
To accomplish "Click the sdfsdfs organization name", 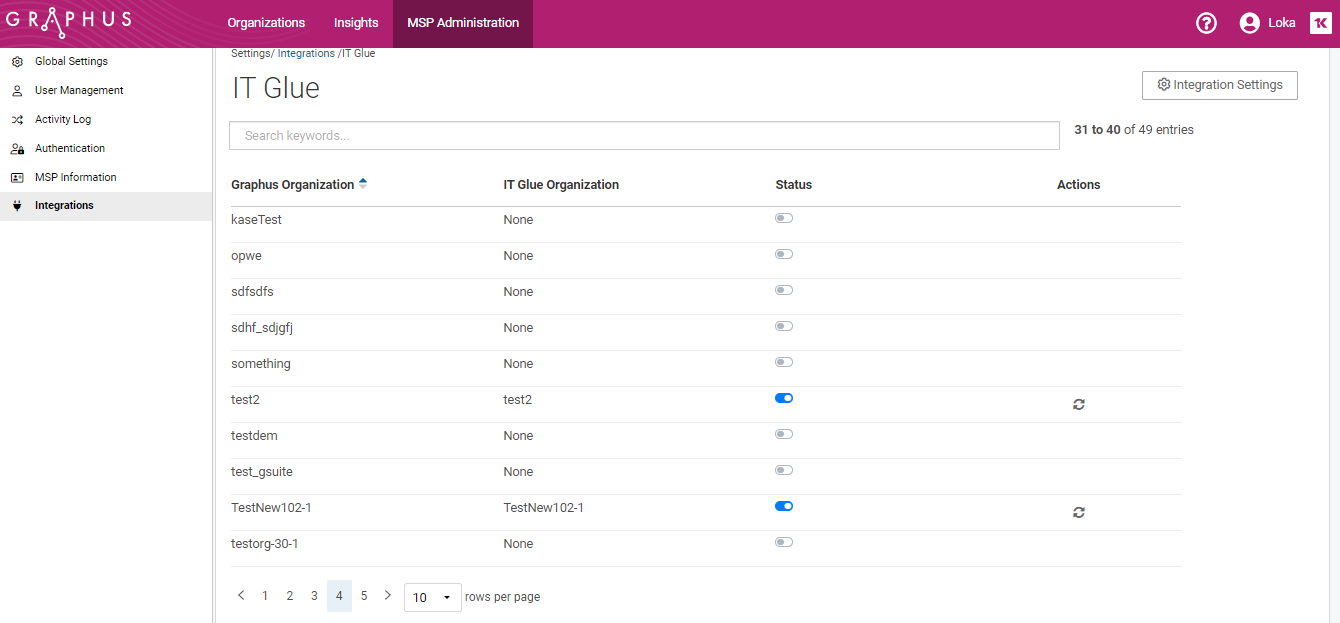I will [252, 292].
